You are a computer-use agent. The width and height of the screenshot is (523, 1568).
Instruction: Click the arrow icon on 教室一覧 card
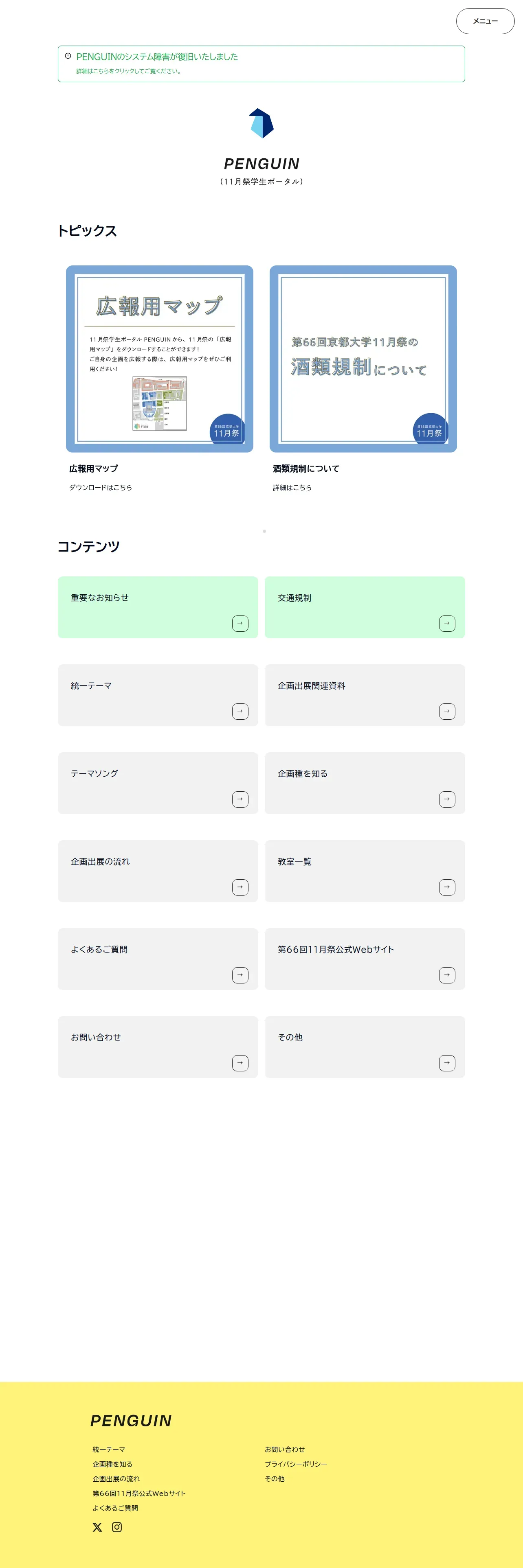coord(447,887)
